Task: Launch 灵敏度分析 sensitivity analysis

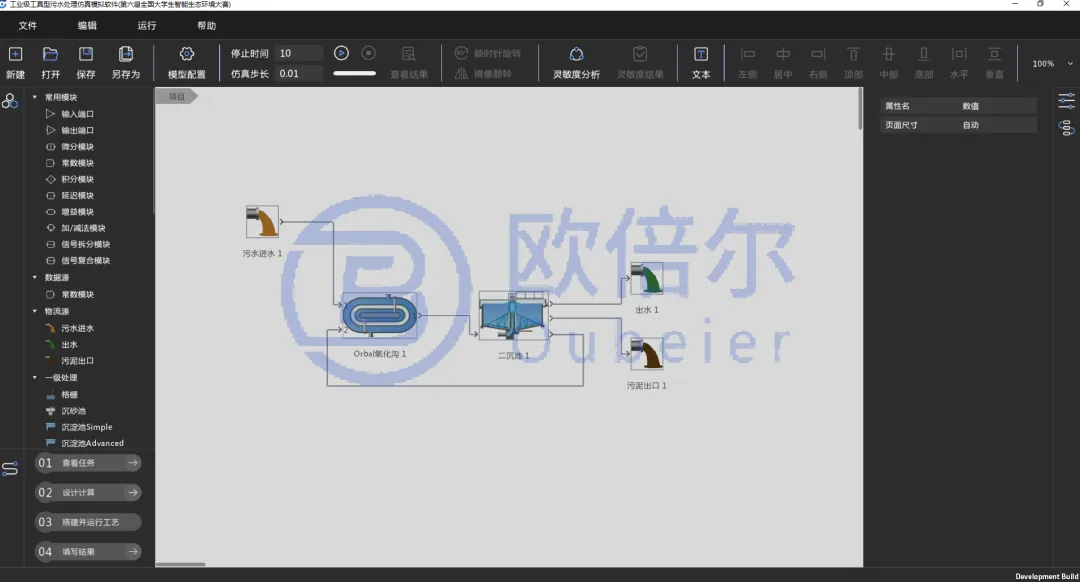Action: pyautogui.click(x=577, y=54)
